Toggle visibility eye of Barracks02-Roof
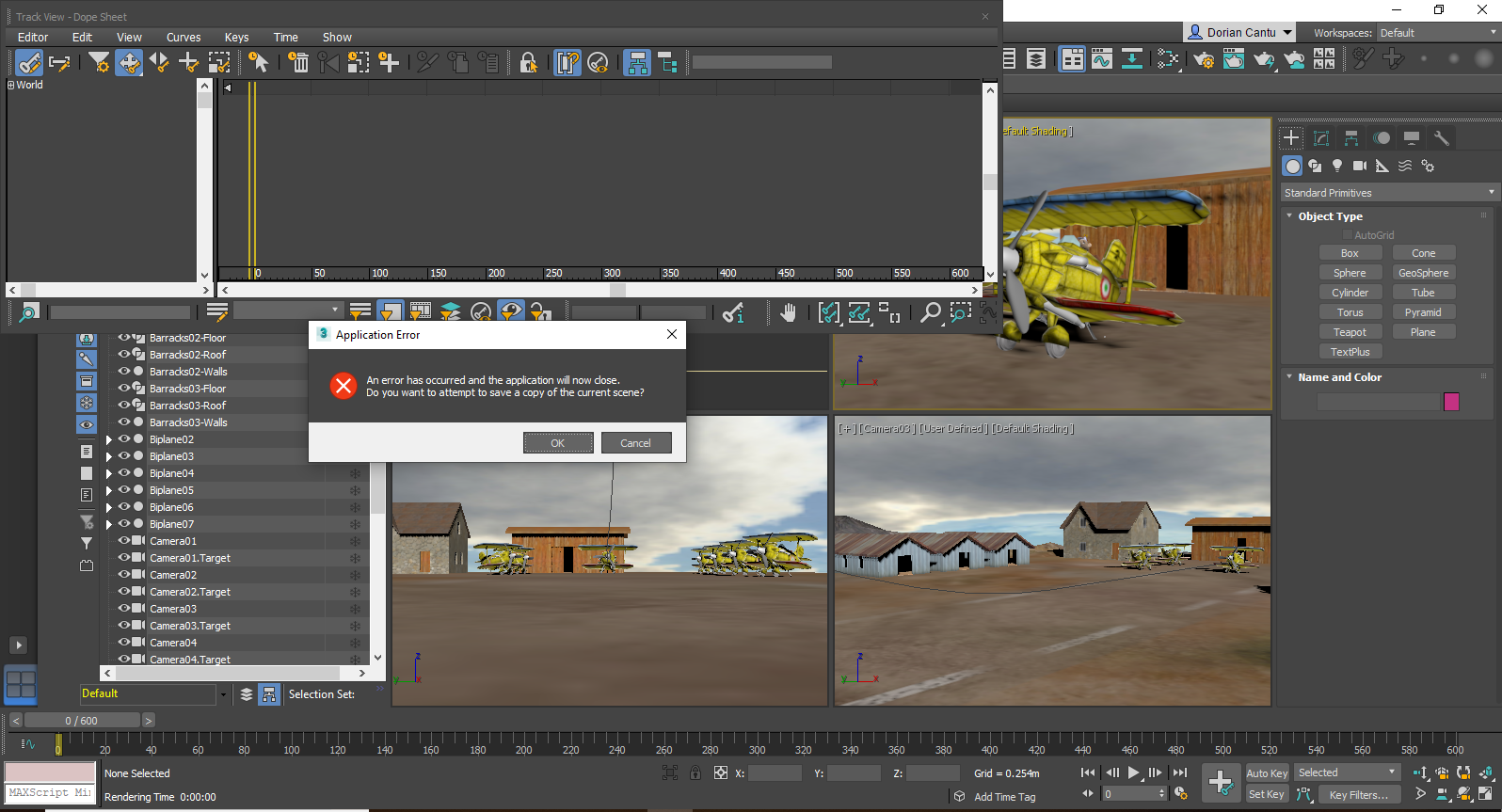1502x812 pixels. tap(123, 355)
